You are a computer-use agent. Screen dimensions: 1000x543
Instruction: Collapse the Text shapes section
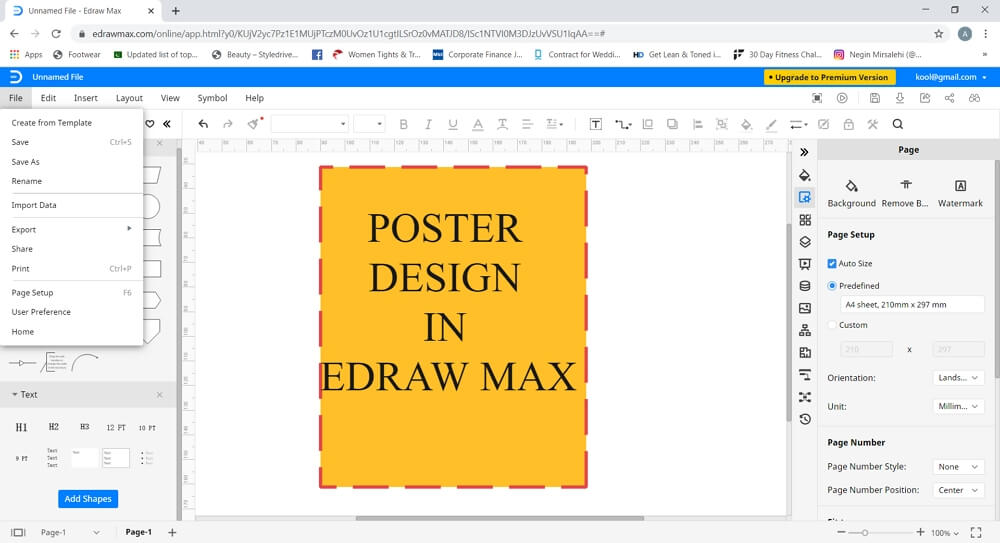tap(14, 395)
